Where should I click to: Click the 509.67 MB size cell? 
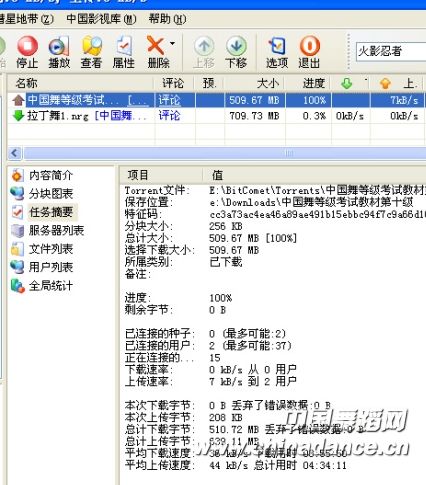(254, 100)
